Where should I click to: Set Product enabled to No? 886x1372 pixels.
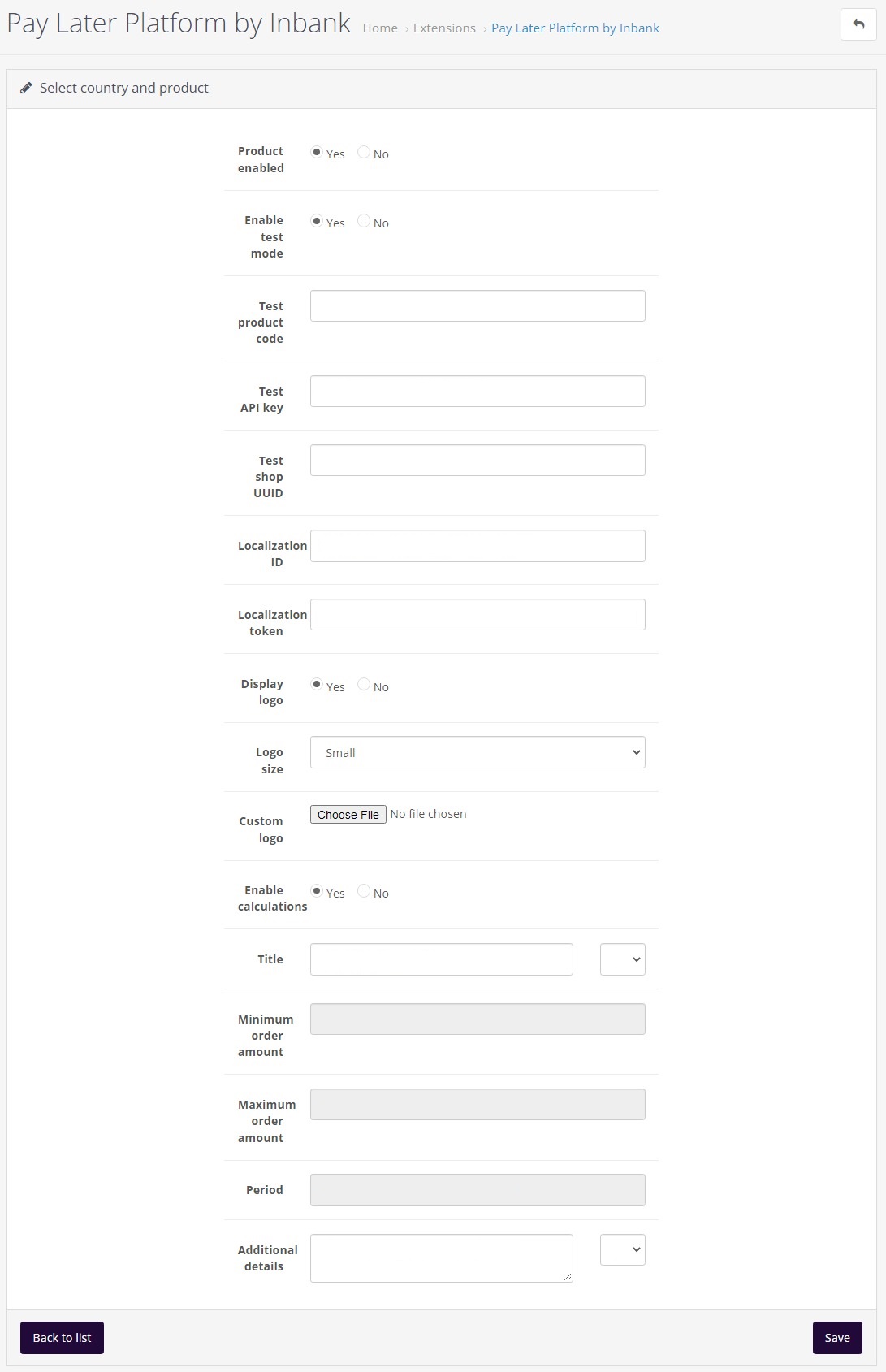(364, 153)
